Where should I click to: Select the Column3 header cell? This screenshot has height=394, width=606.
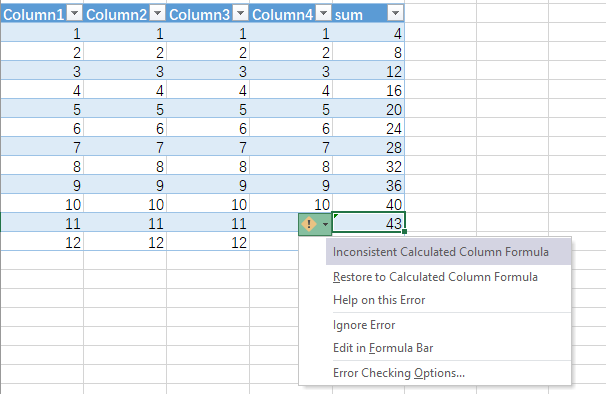pos(208,14)
